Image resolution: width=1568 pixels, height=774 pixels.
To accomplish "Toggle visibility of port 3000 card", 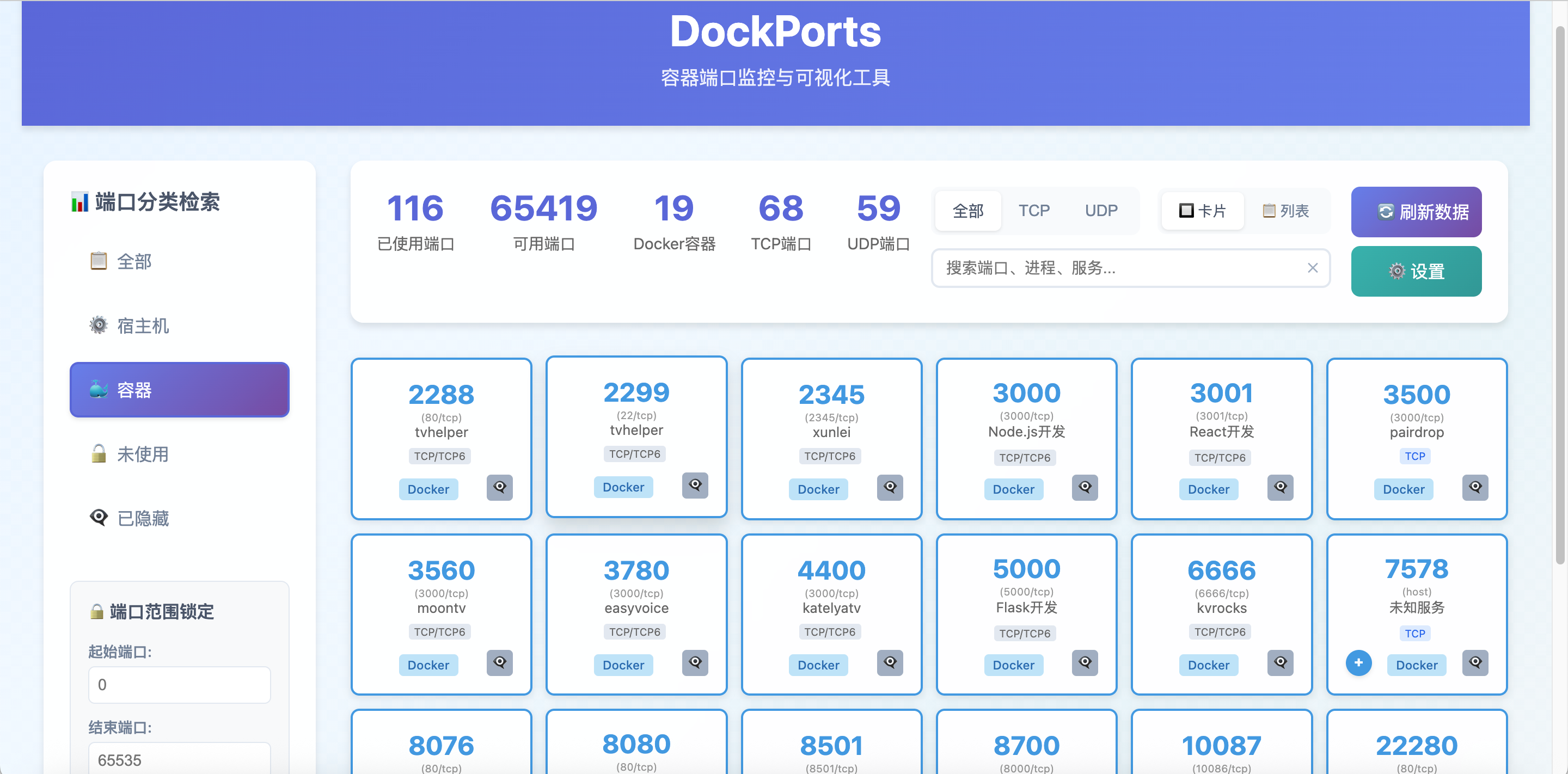I will [x=1085, y=487].
